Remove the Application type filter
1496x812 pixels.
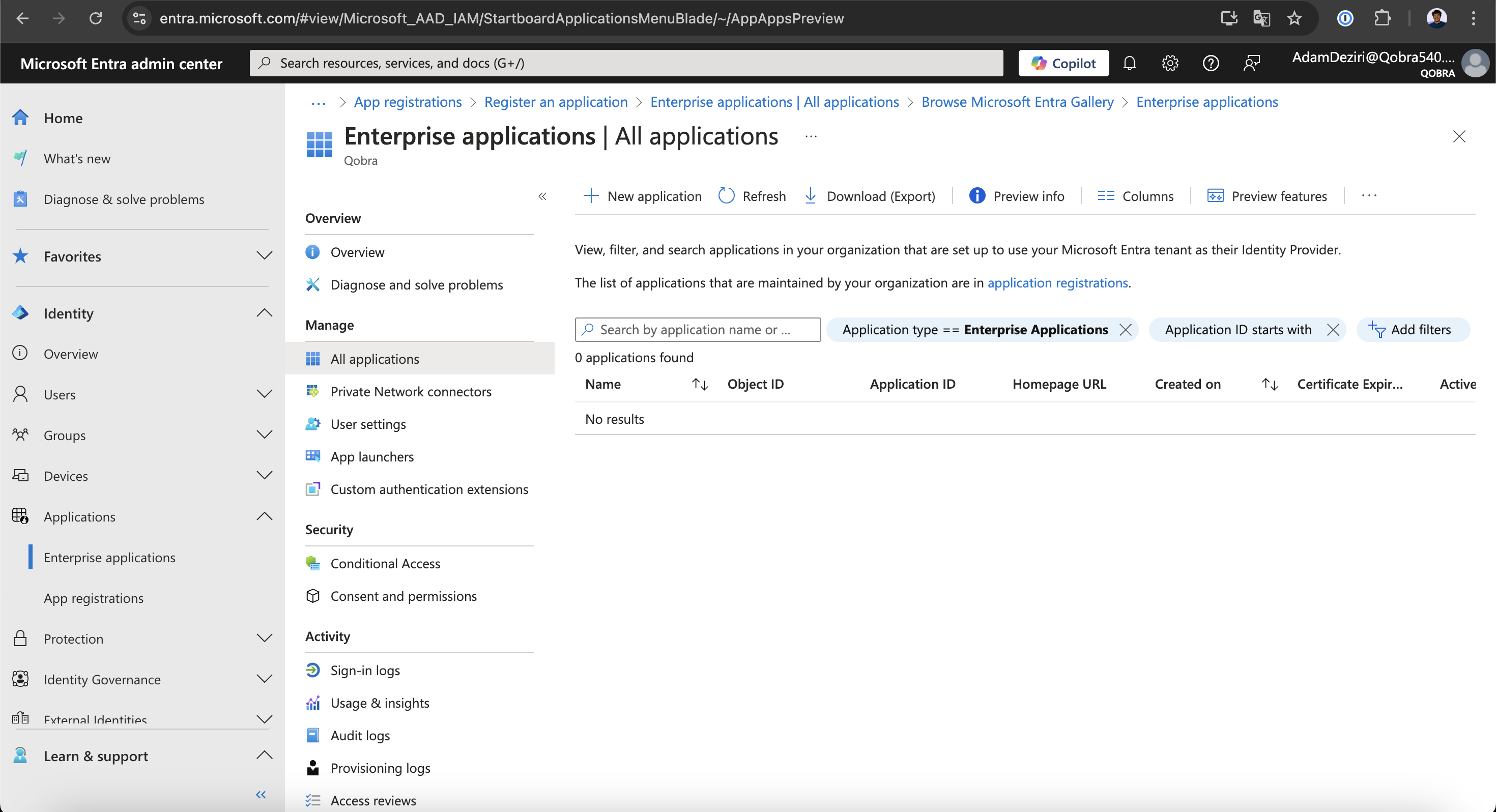(x=1126, y=330)
